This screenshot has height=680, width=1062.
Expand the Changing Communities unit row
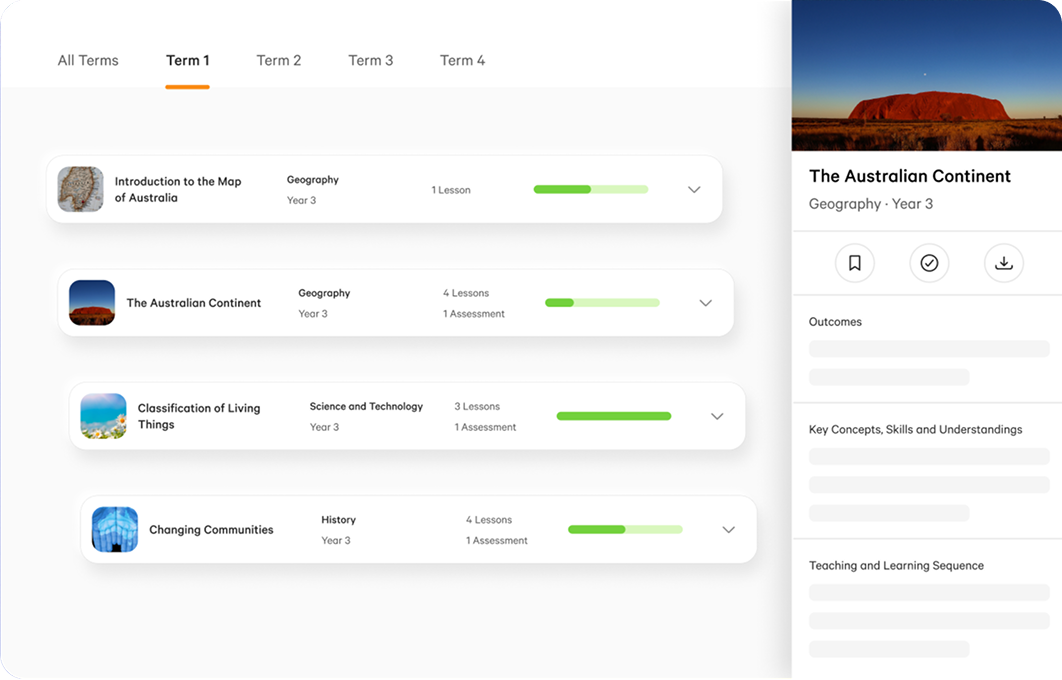(x=728, y=529)
